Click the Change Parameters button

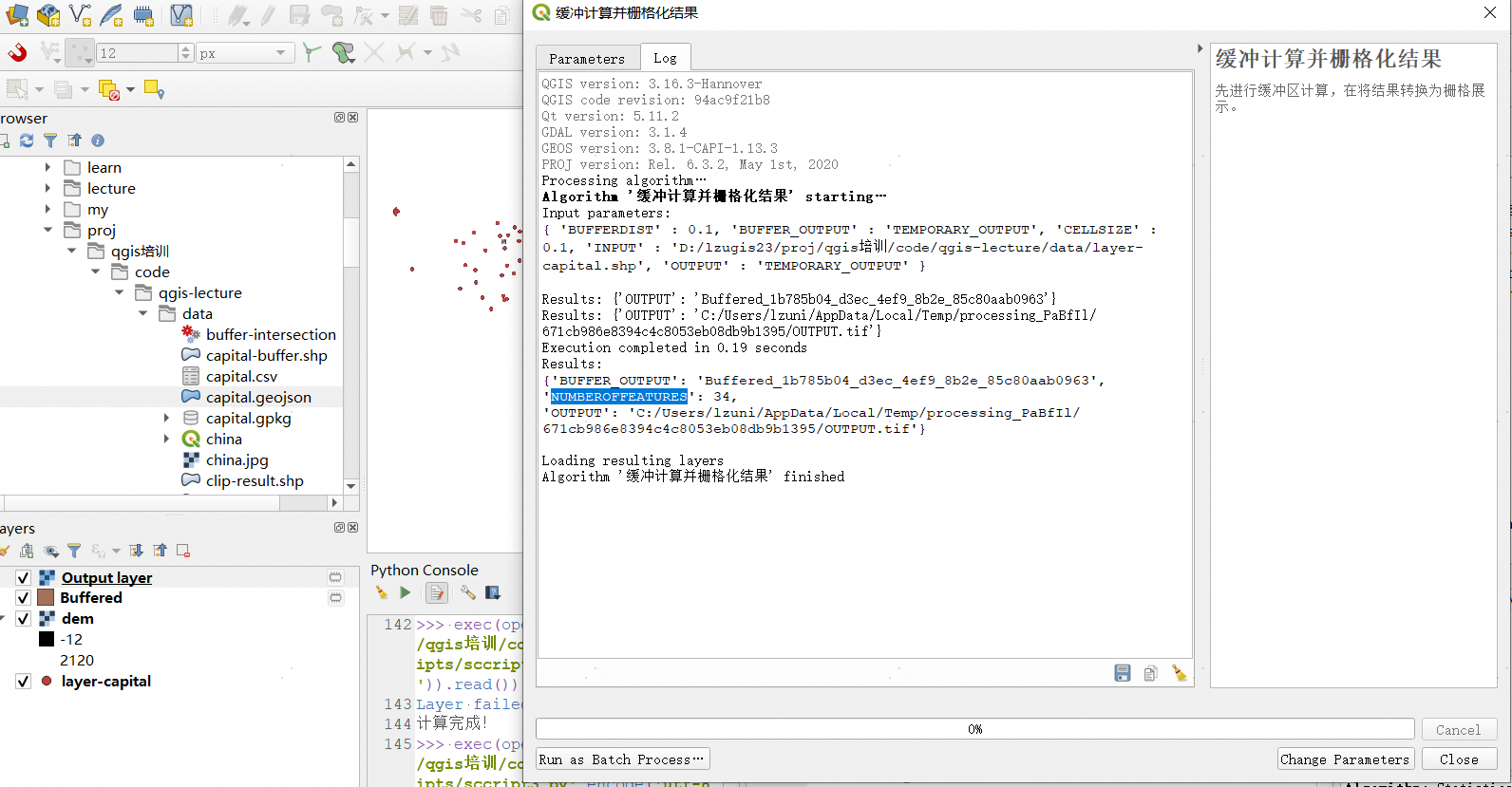tap(1344, 759)
